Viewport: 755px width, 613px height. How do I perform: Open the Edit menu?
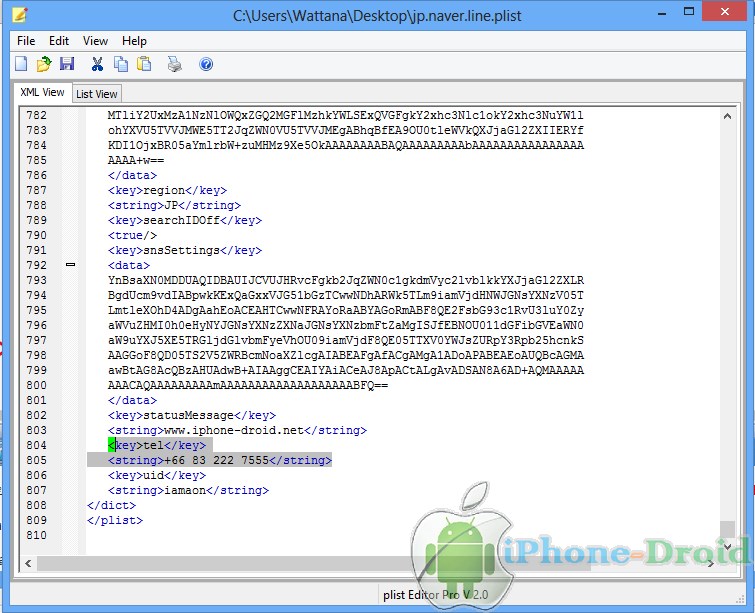click(x=59, y=41)
